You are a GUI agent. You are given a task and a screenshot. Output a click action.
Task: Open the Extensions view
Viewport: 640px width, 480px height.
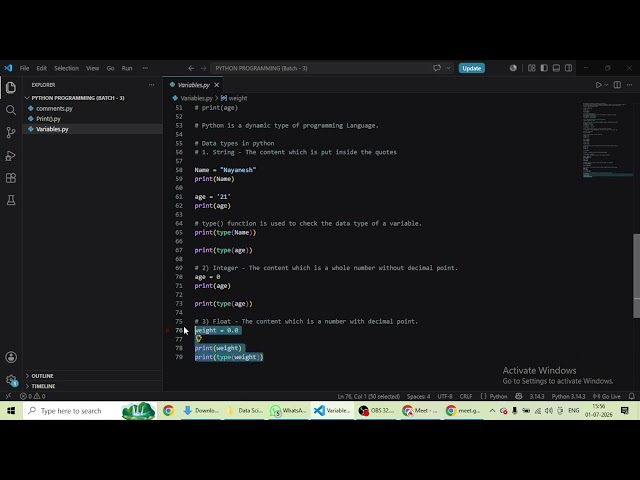pos(11,178)
